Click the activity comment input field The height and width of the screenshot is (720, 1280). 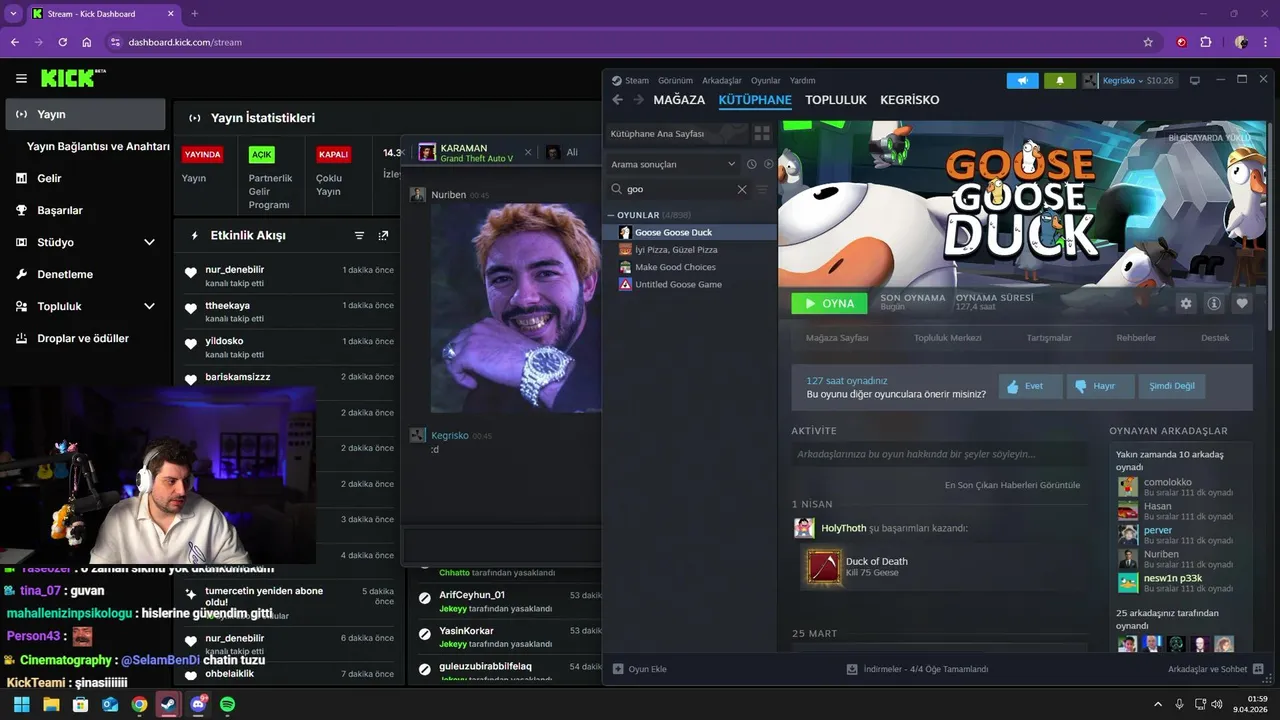[x=939, y=454]
